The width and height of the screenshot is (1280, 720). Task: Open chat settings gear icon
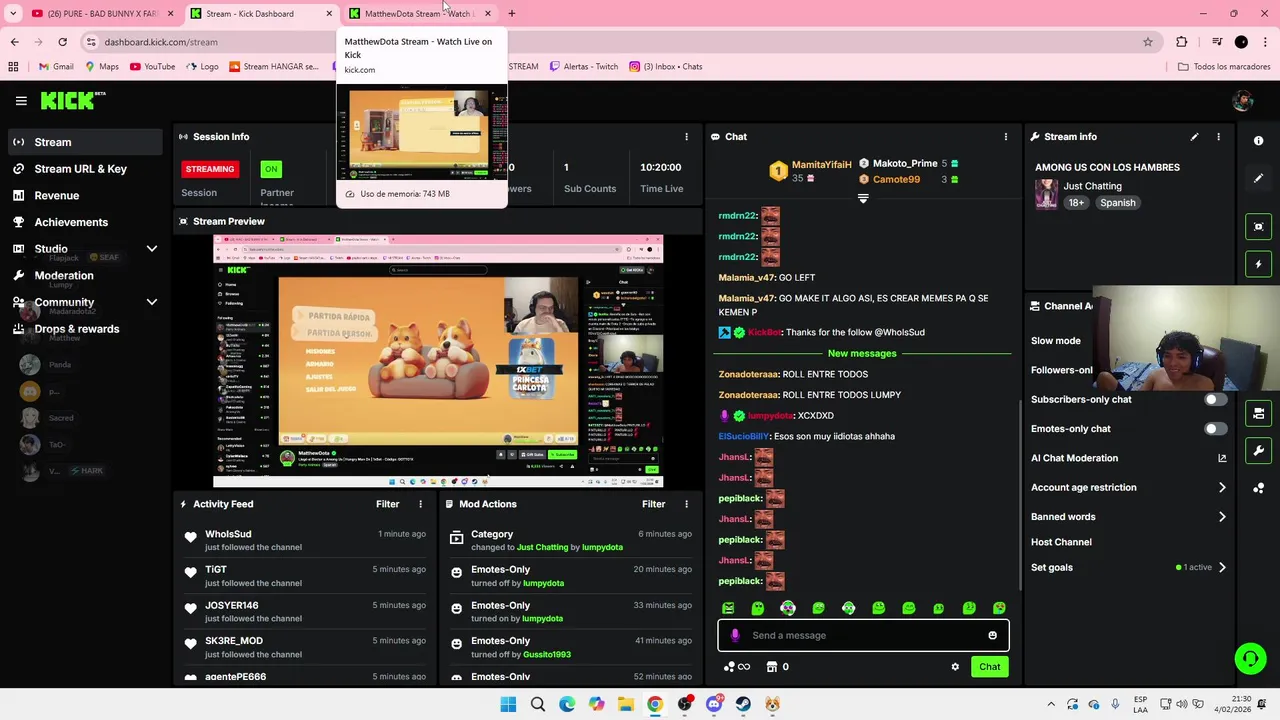point(955,667)
